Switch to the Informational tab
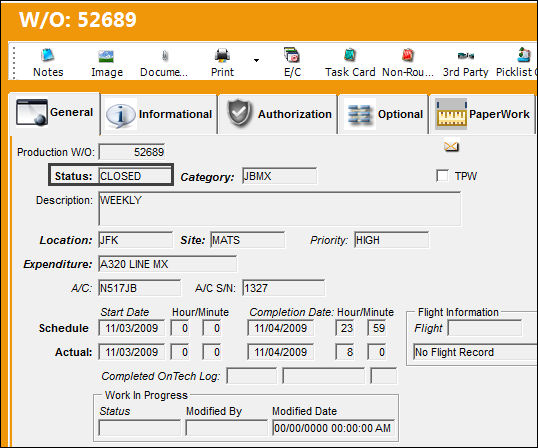Image resolution: width=538 pixels, height=448 pixels. [x=159, y=114]
